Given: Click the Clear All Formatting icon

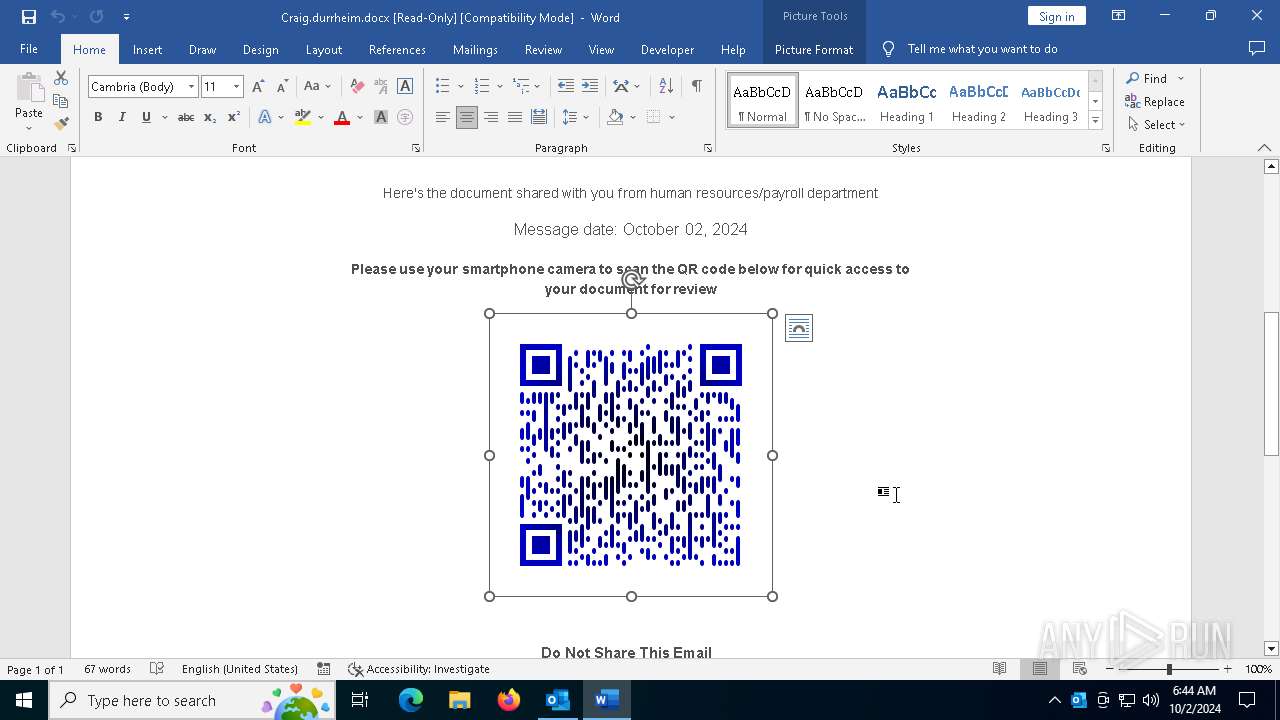Looking at the screenshot, I should 357,87.
